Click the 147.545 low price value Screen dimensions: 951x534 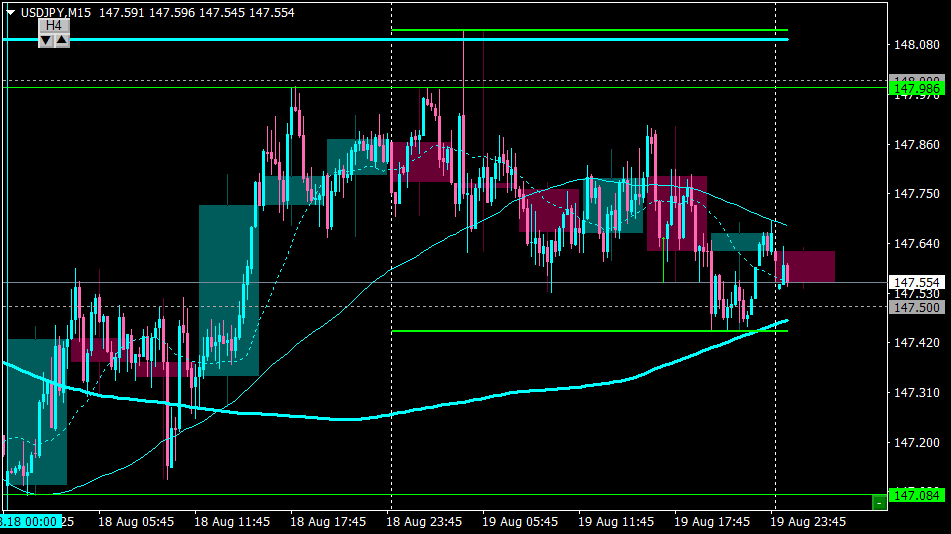click(221, 13)
